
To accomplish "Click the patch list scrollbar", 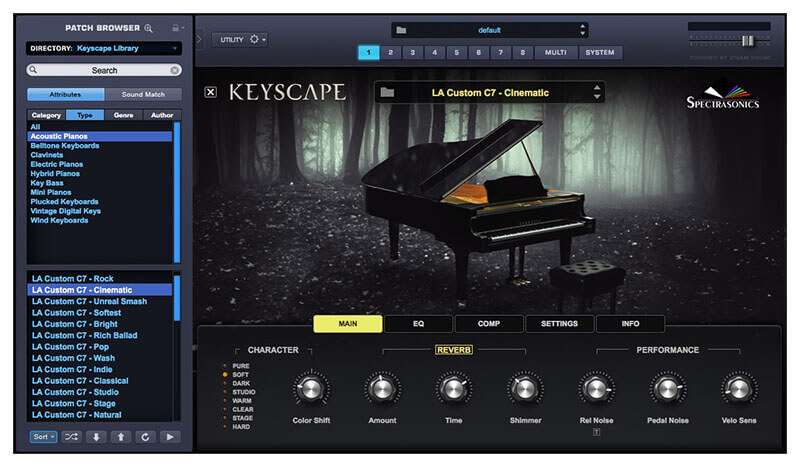I will (x=177, y=298).
